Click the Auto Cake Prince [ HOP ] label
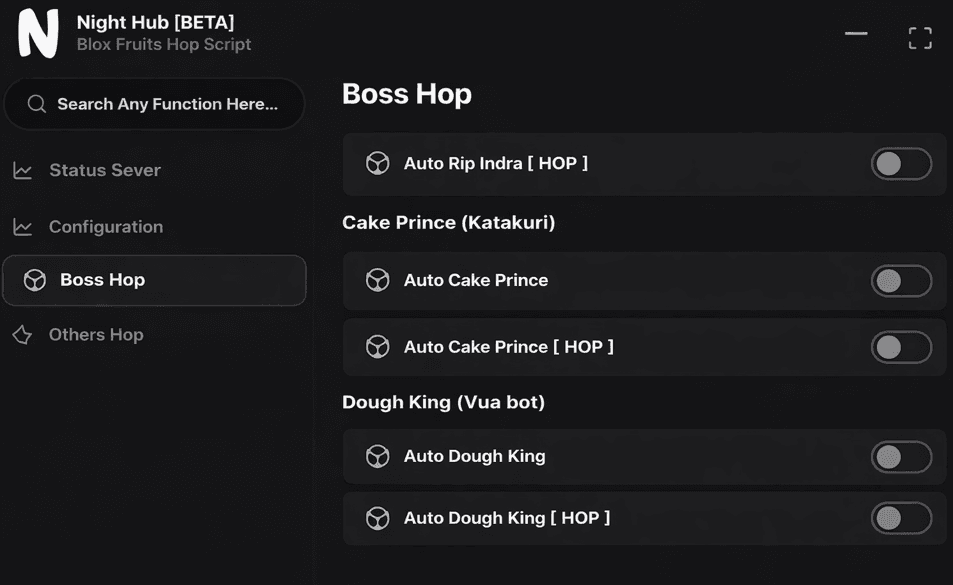 coord(509,347)
